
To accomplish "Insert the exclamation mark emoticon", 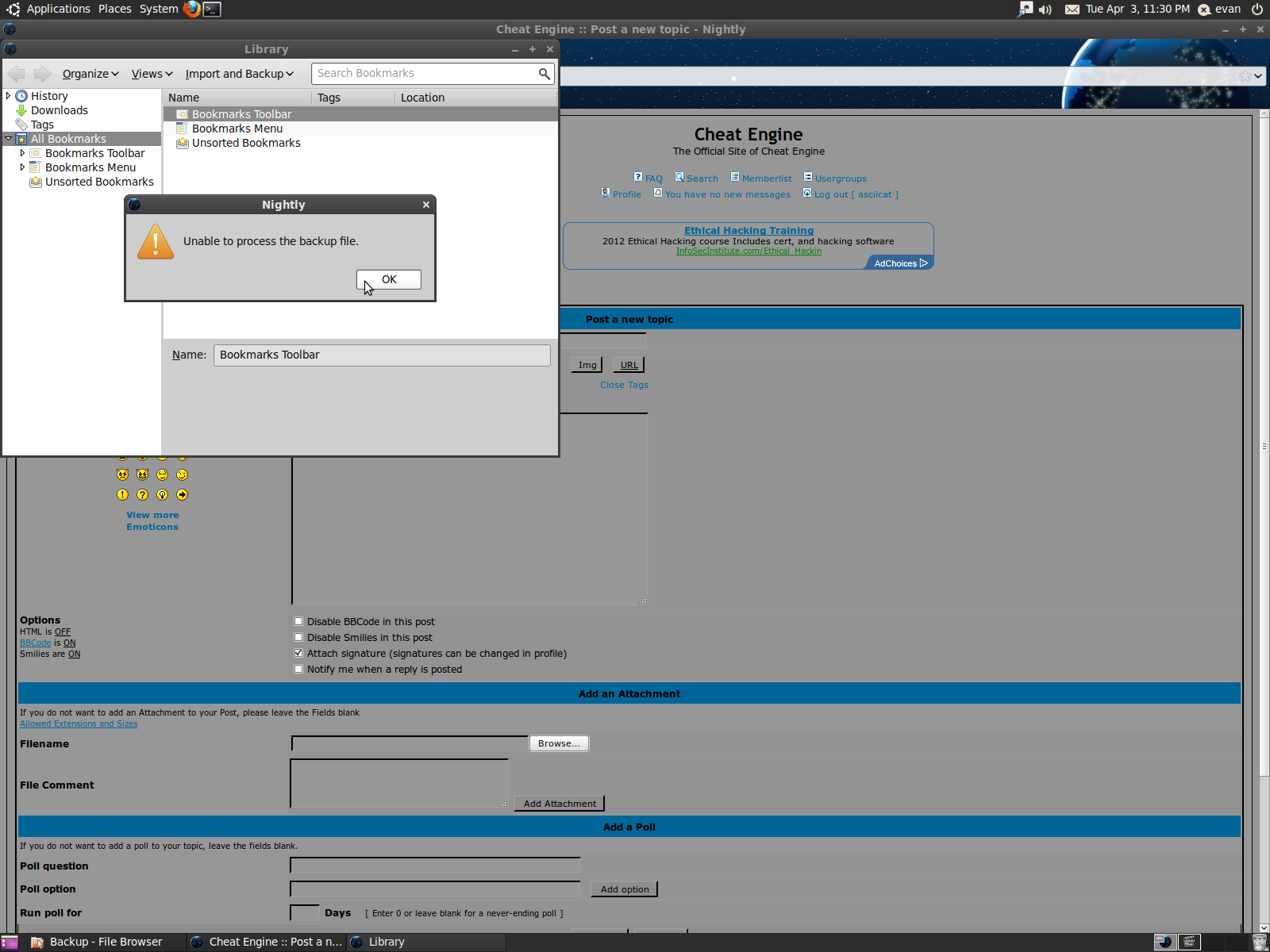I will pos(122,494).
